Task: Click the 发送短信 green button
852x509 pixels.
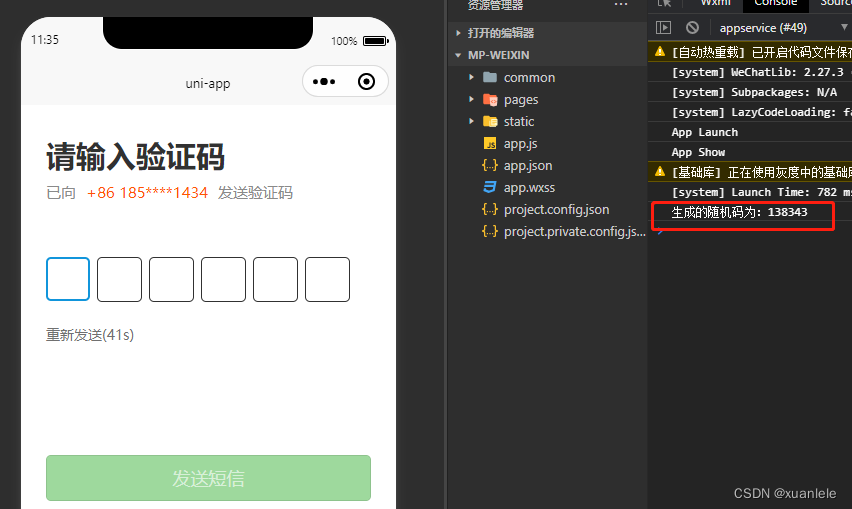Action: click(x=208, y=478)
